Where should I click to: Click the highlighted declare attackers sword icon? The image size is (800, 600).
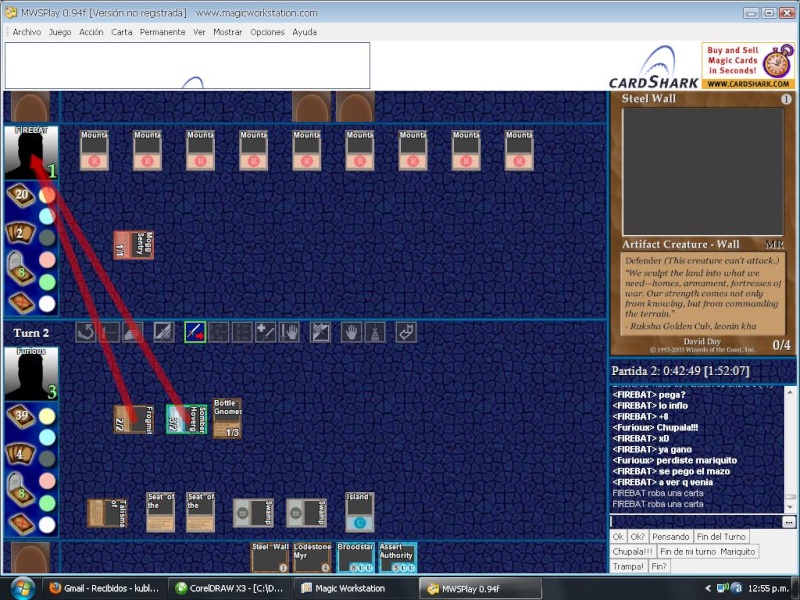pyautogui.click(x=195, y=332)
